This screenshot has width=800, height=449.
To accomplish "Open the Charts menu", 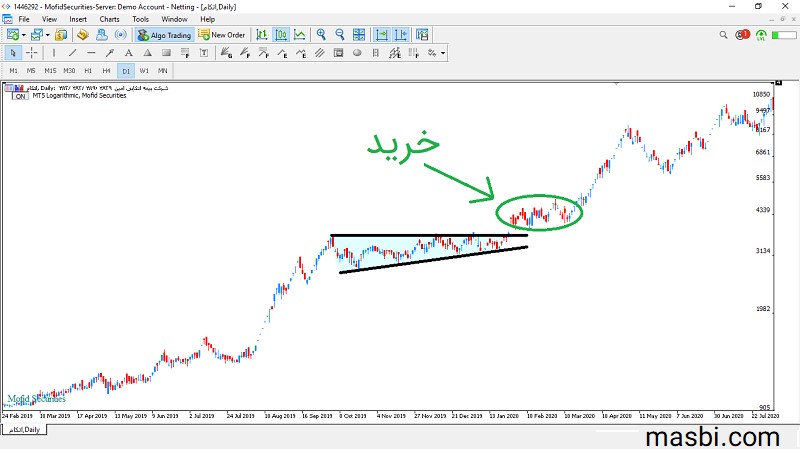I will click(109, 19).
